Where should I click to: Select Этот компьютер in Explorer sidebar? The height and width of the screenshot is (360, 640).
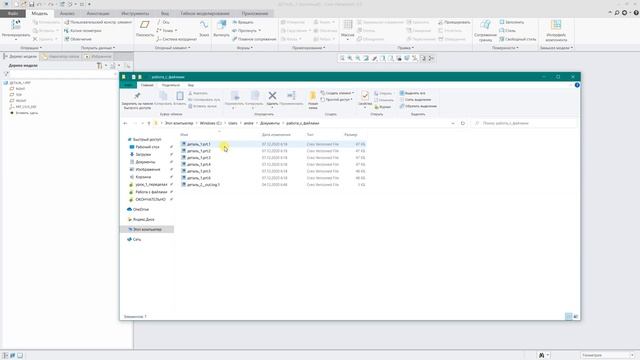(147, 229)
